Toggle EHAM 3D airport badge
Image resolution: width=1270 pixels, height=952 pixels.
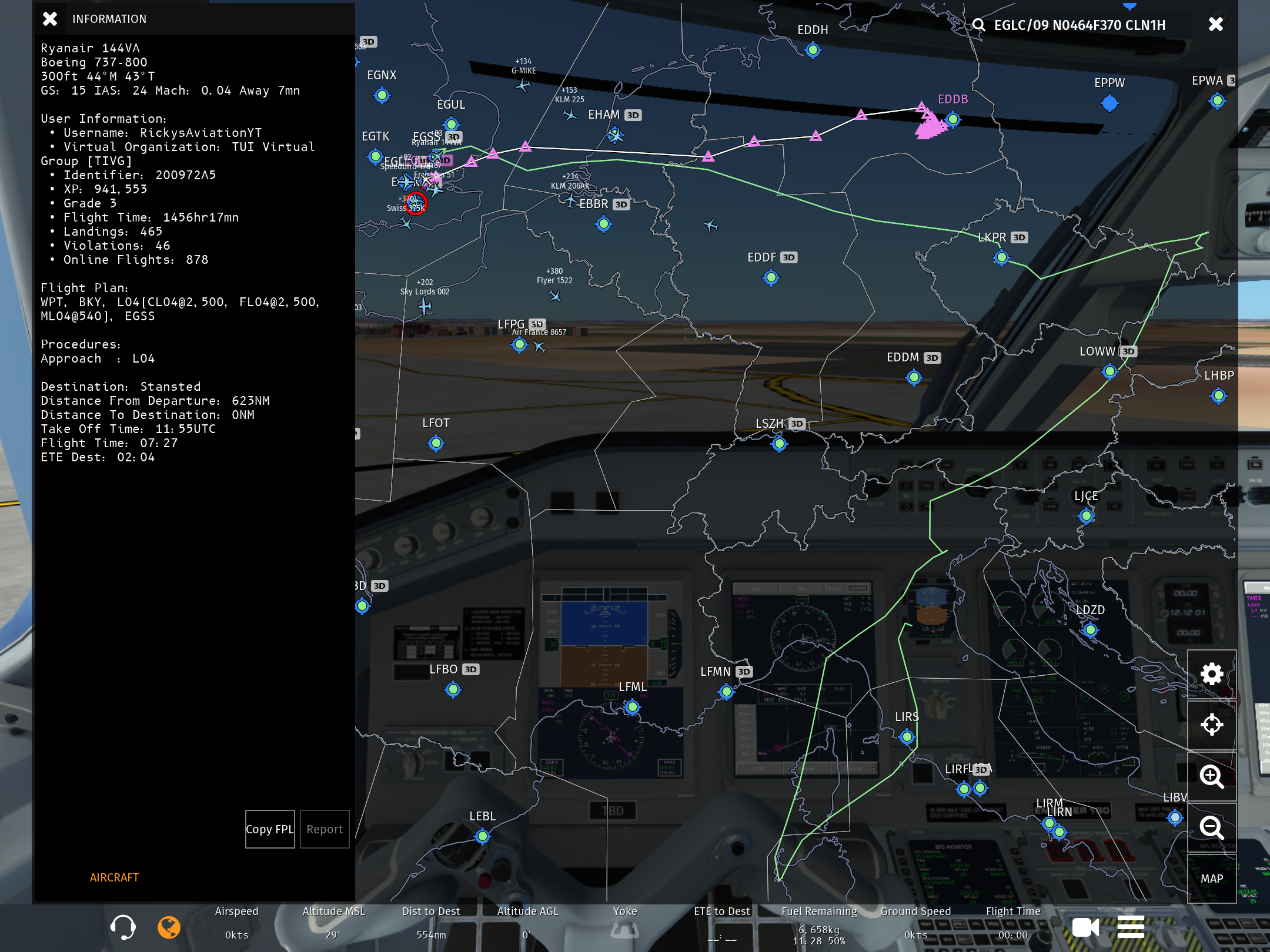633,115
